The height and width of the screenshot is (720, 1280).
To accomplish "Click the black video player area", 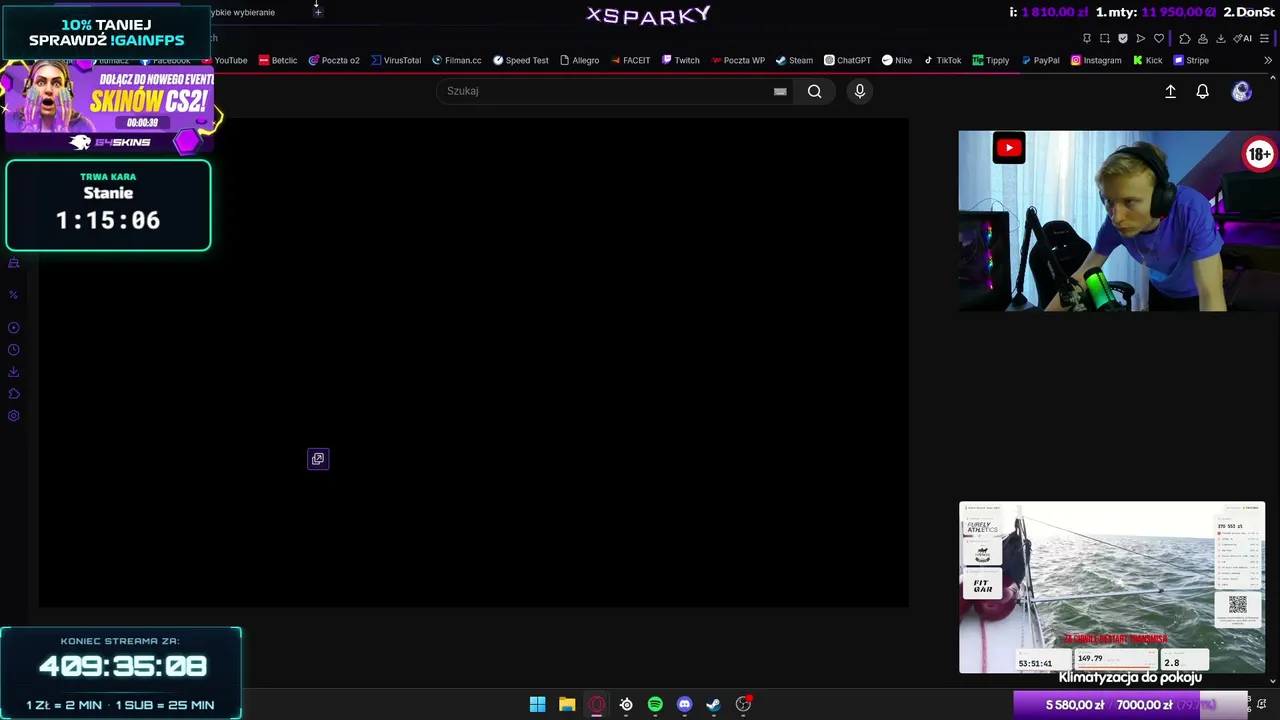I will 474,363.
